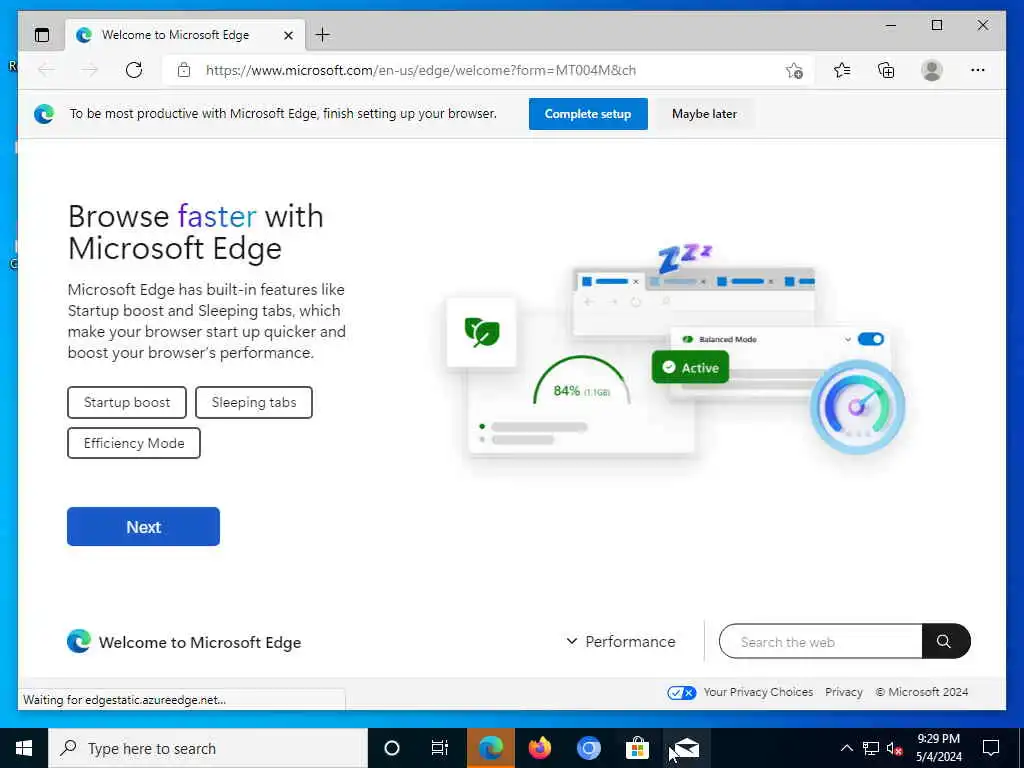Image resolution: width=1024 pixels, height=768 pixels.
Task: Open Task View on taskbar
Action: pyautogui.click(x=440, y=748)
